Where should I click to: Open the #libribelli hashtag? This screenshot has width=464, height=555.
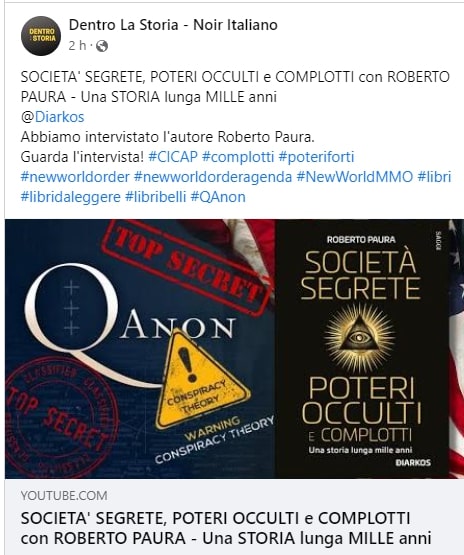tap(156, 197)
